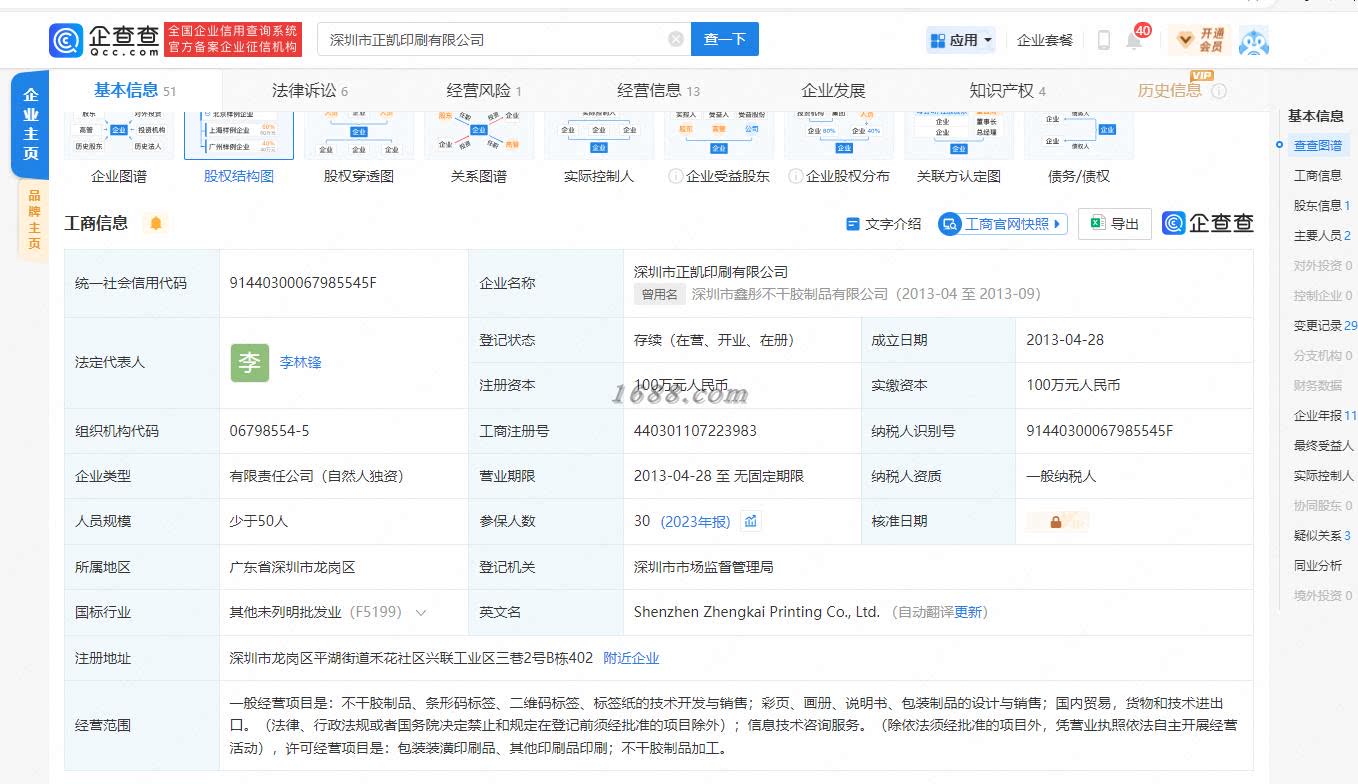
Task: Click the 广东省深圳市龙岗区 region value
Action: click(x=292, y=567)
